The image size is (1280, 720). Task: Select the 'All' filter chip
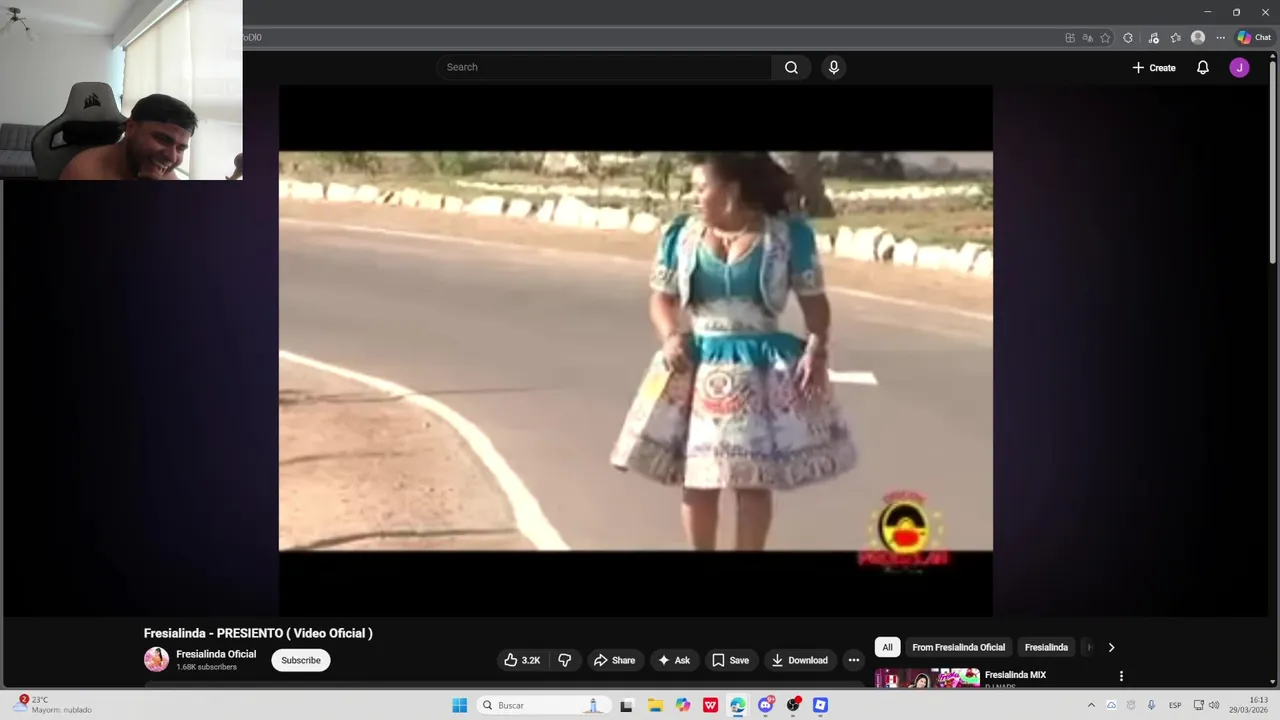tap(887, 647)
